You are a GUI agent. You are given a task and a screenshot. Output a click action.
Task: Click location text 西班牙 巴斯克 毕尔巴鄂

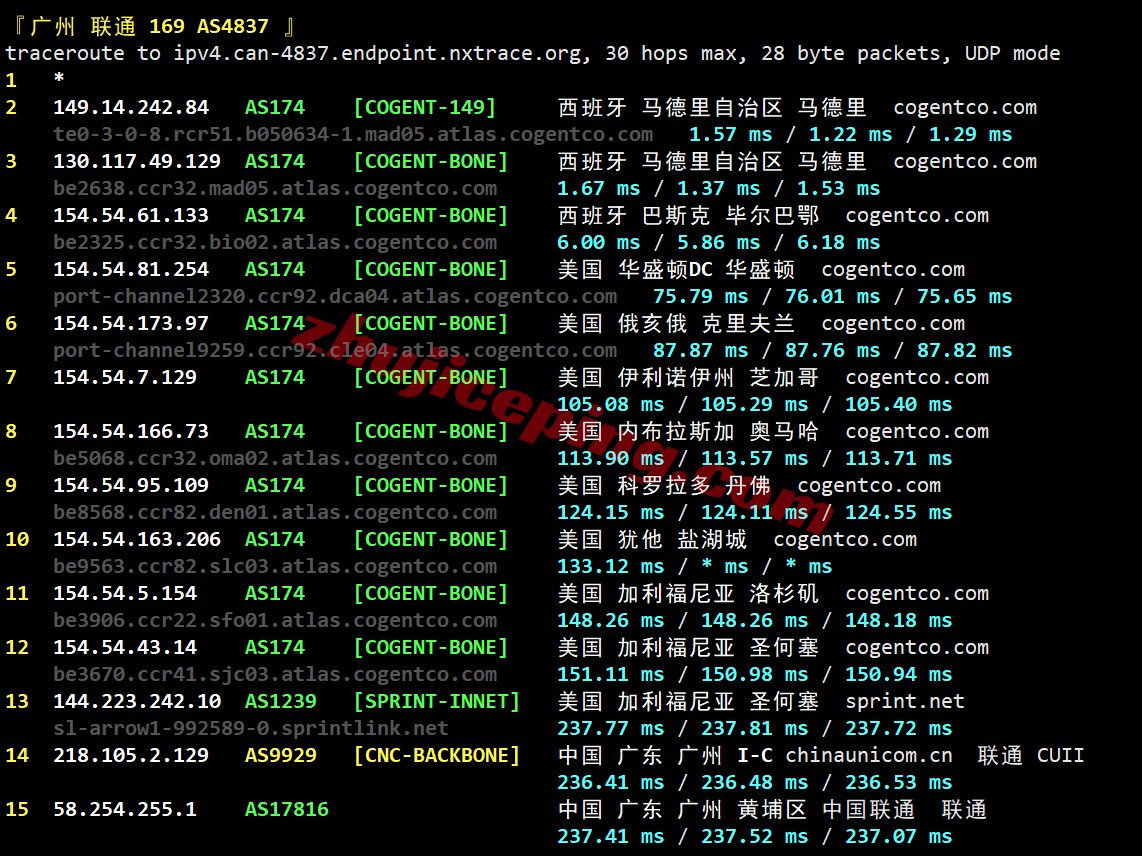[x=688, y=216]
